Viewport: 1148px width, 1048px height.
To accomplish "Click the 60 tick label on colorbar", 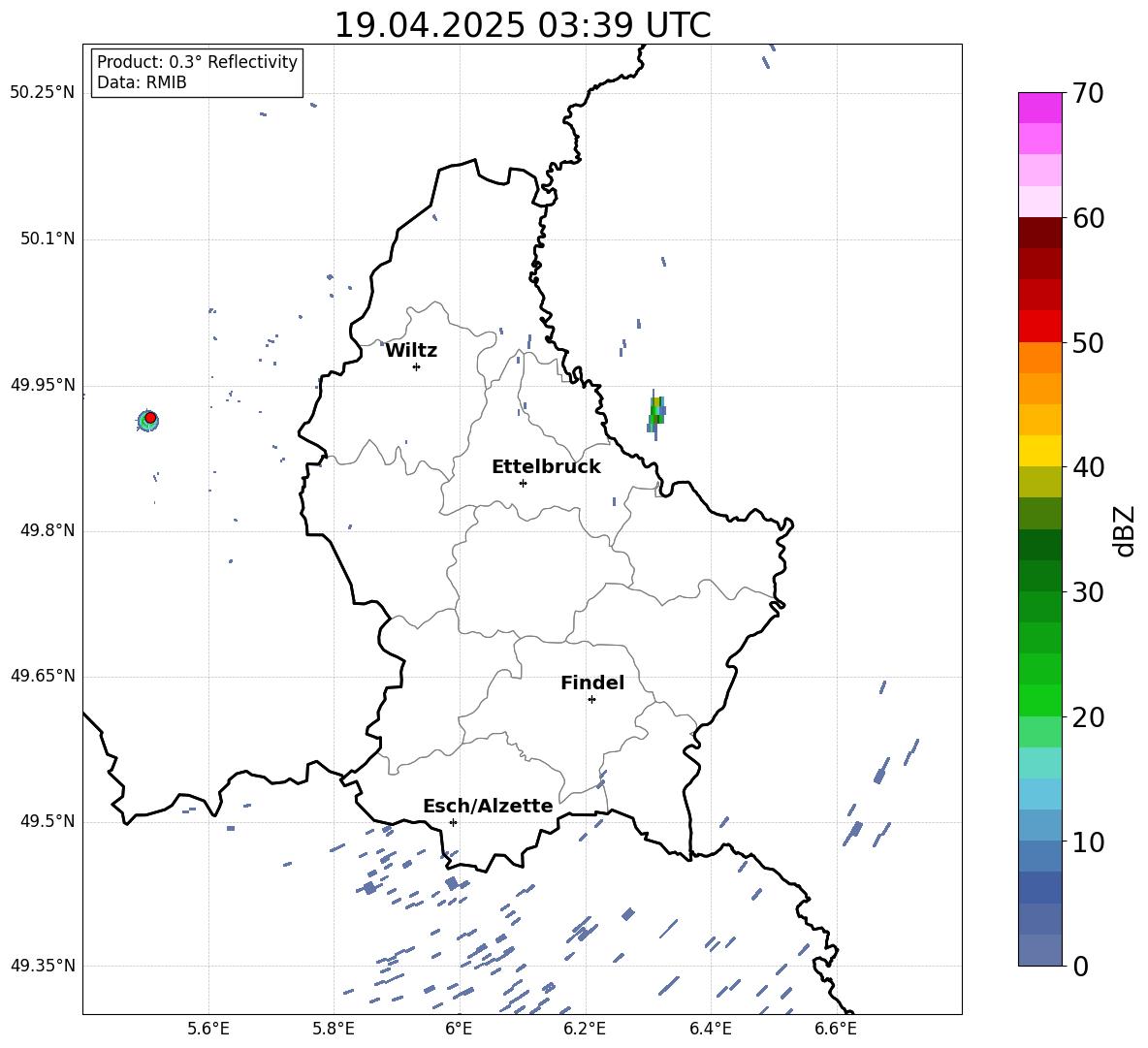I will tap(1088, 218).
